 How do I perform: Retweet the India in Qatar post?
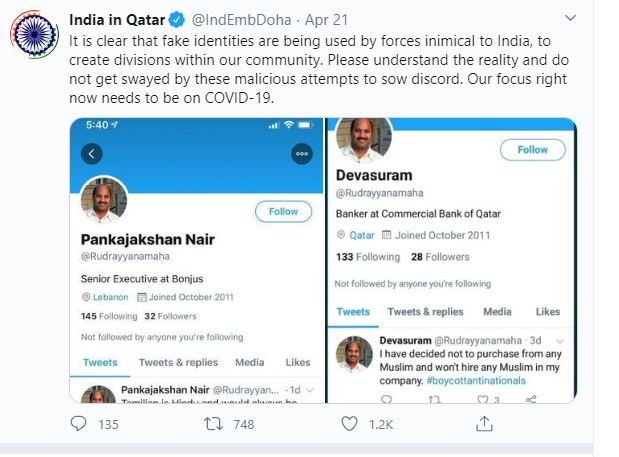pyautogui.click(x=213, y=424)
